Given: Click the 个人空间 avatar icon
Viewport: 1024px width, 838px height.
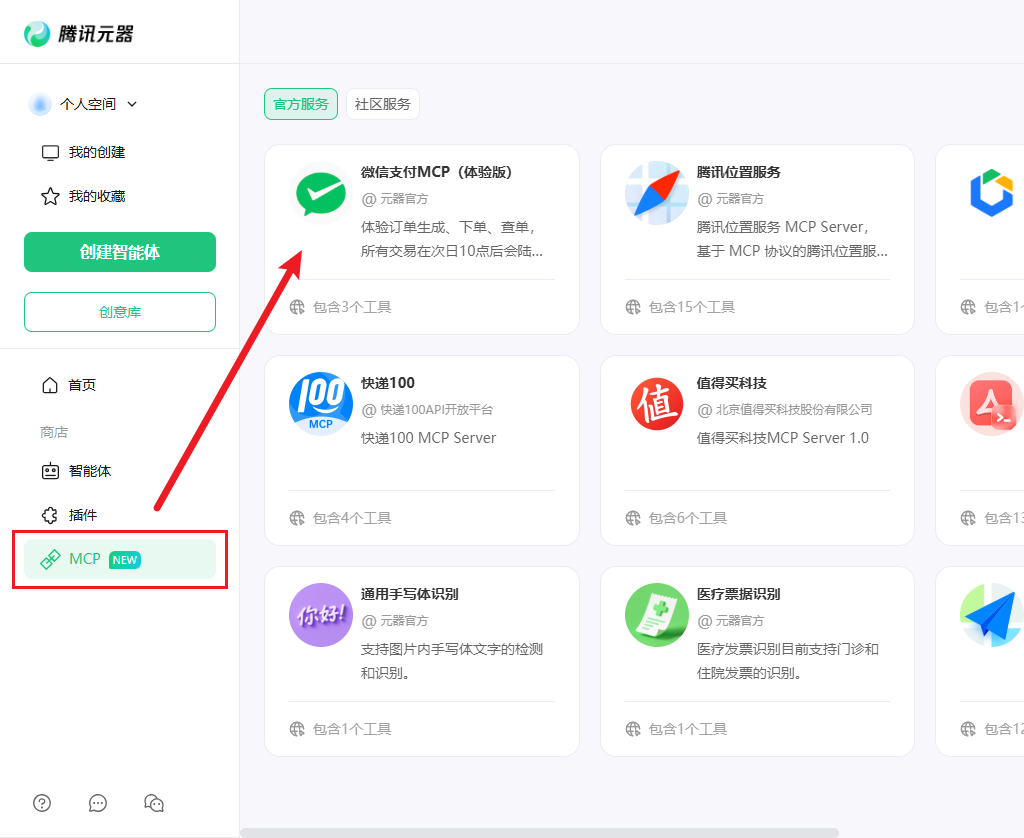Looking at the screenshot, I should click(40, 104).
